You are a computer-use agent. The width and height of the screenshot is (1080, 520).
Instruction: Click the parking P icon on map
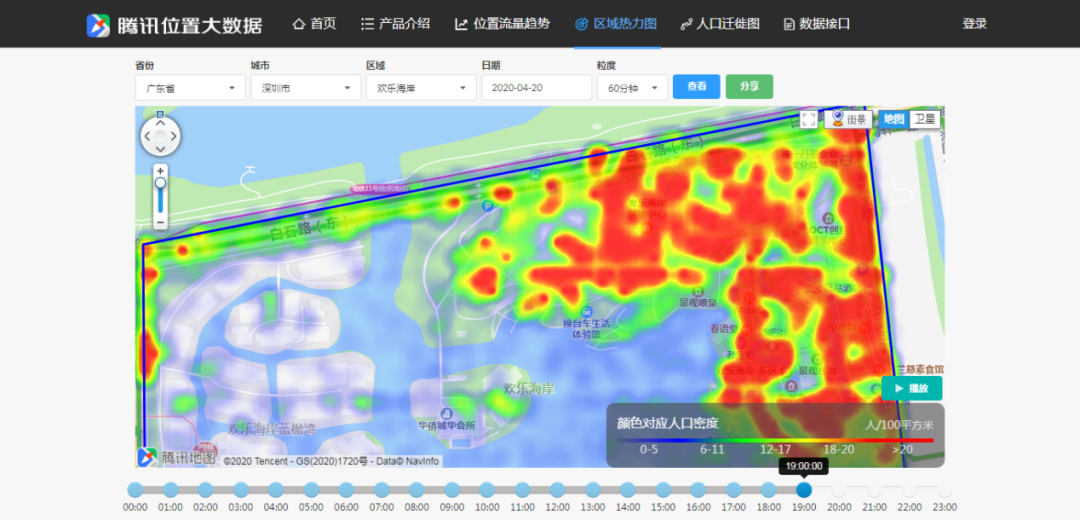488,205
